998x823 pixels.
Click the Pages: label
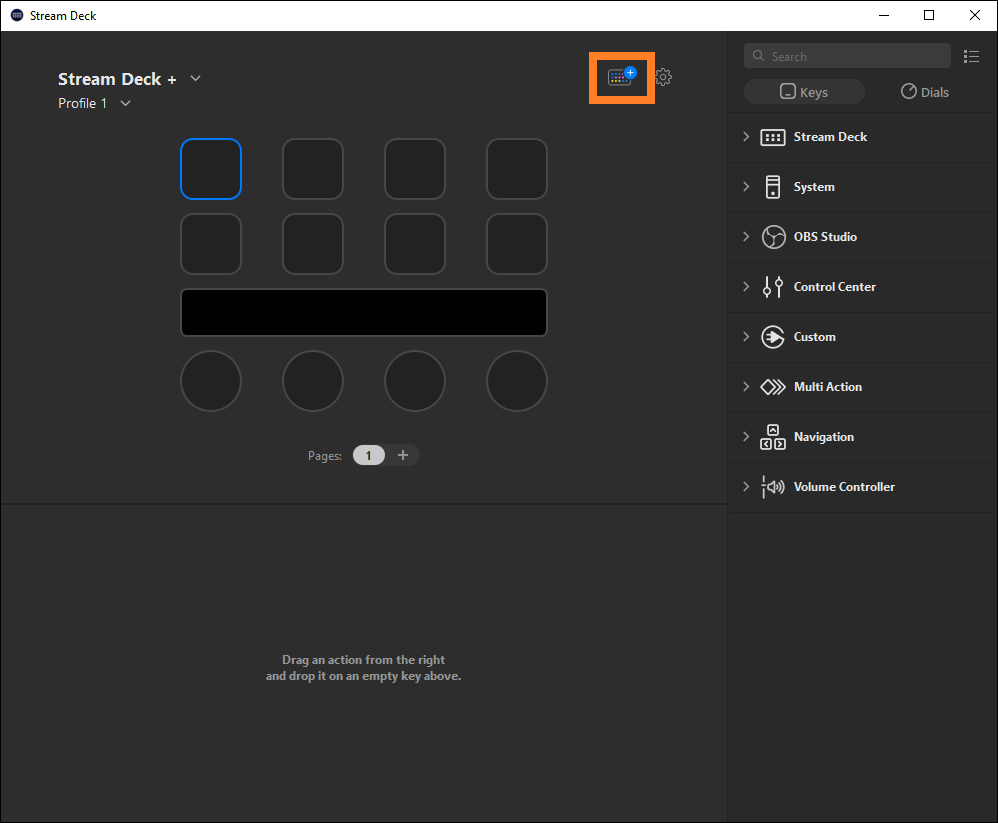click(325, 456)
